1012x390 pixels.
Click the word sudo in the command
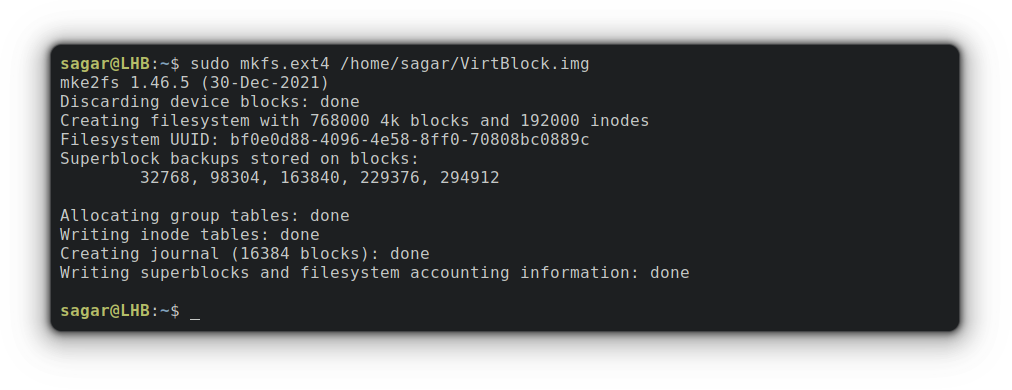210,64
